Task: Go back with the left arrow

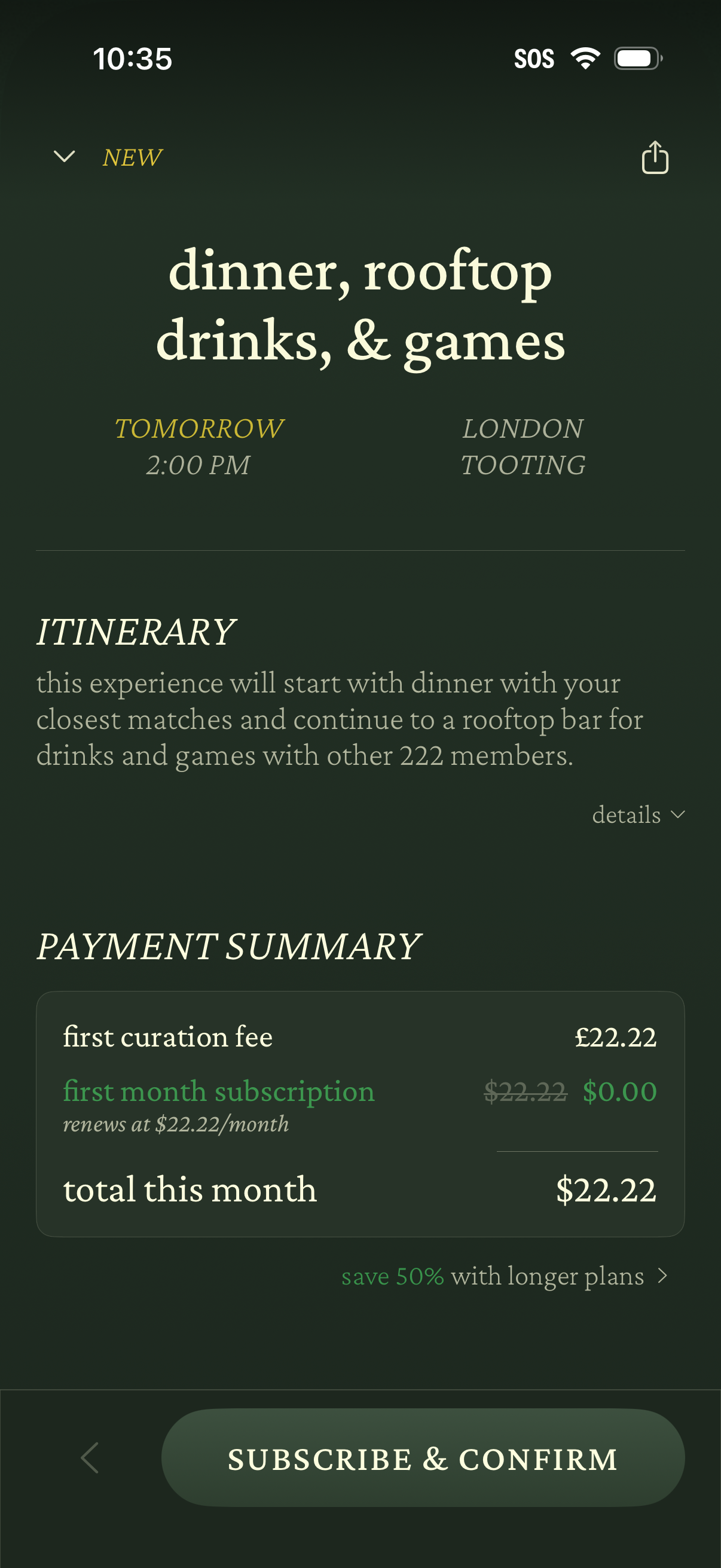Action: 90,1457
